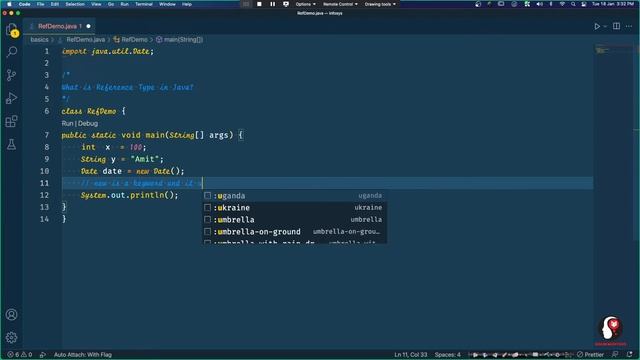Pause the screen recording

(273, 4)
